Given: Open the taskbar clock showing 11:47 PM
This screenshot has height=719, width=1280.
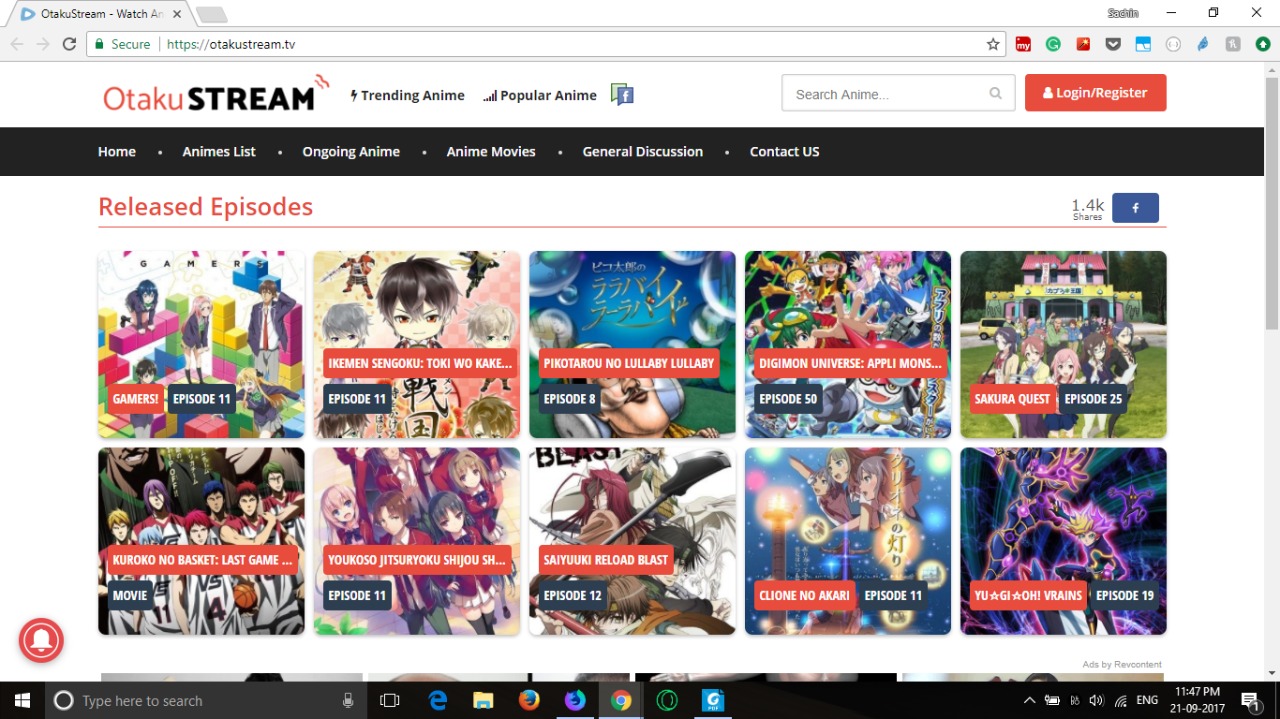Looking at the screenshot, I should pos(1197,700).
